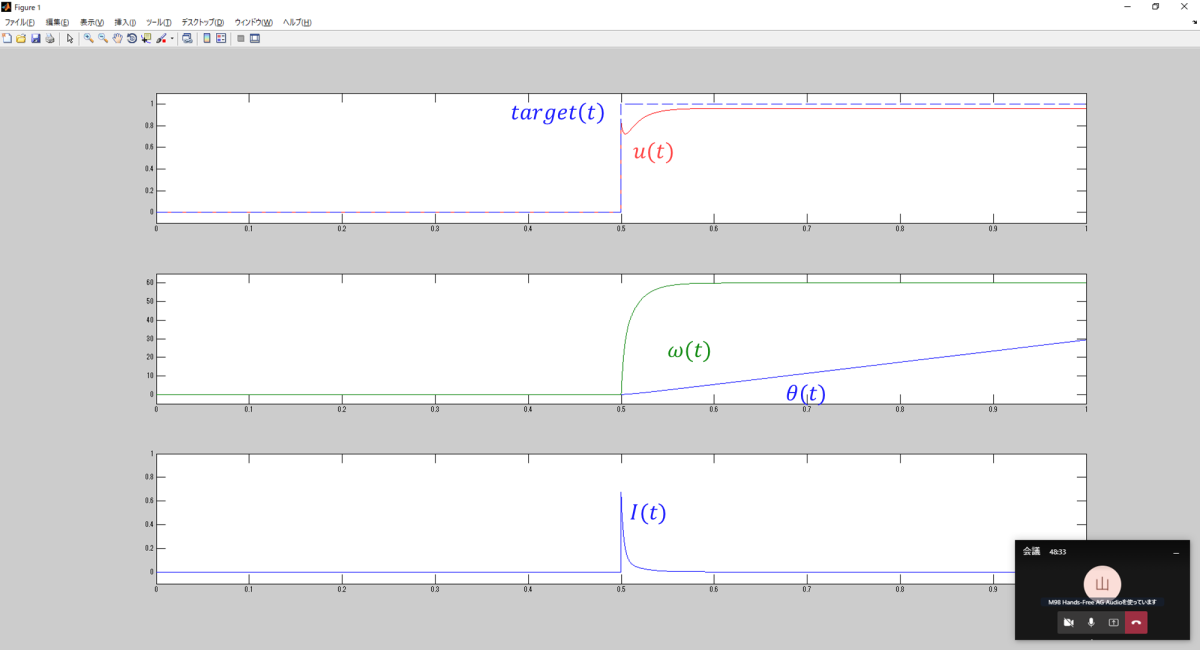Select the Zoom In tool
1200x650 pixels.
(x=89, y=39)
